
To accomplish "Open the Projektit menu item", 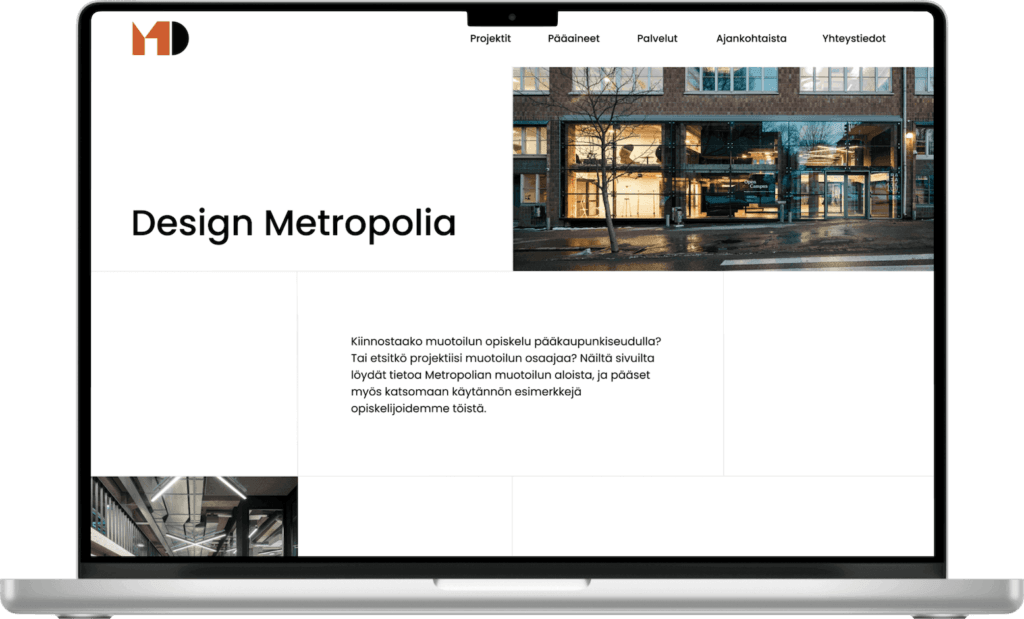I will [x=490, y=39].
